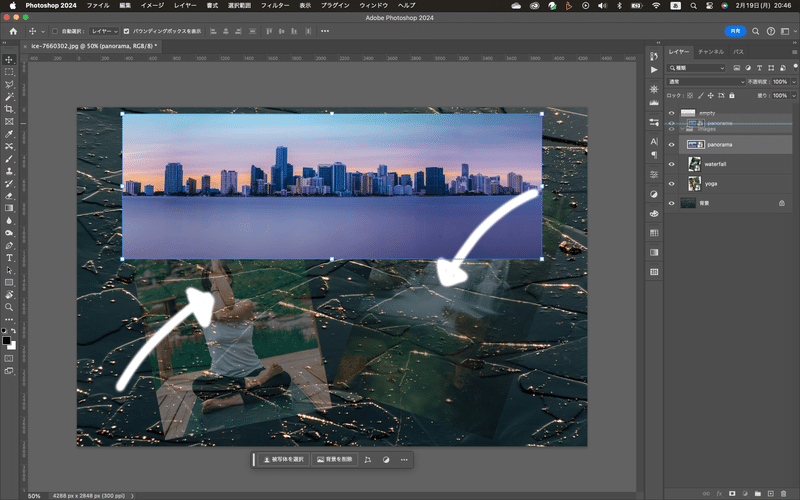
Task: Toggle Quick Mask mode icon
Action: (9, 359)
